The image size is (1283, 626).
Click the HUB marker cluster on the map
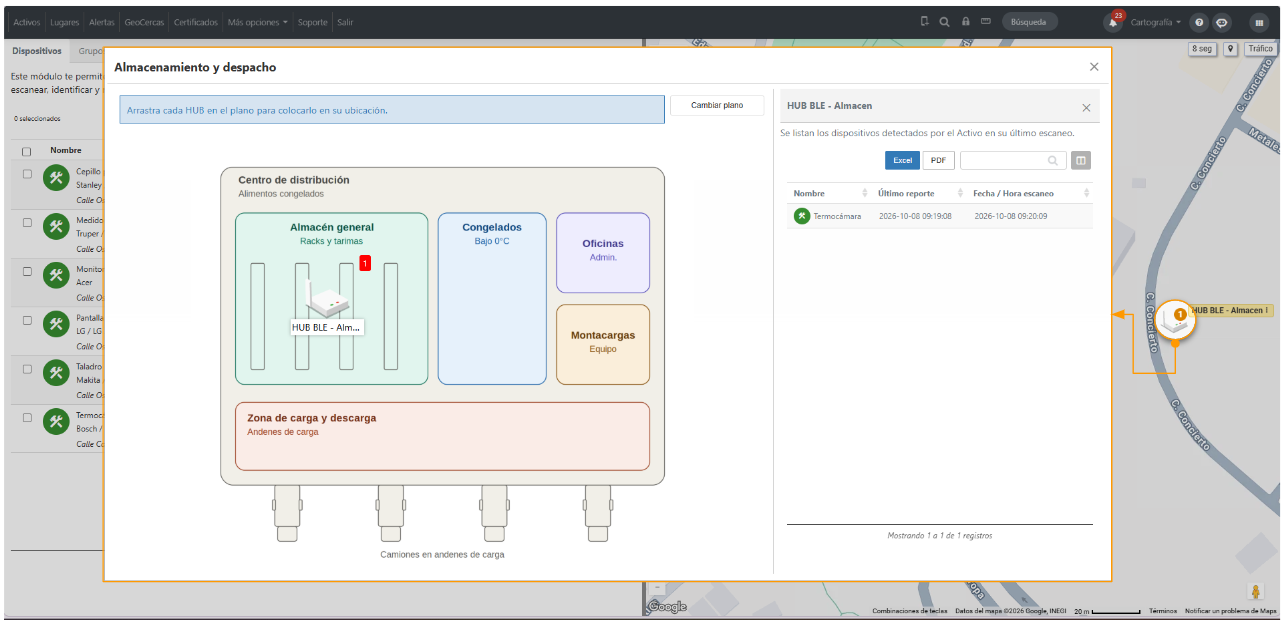pyautogui.click(x=1177, y=318)
